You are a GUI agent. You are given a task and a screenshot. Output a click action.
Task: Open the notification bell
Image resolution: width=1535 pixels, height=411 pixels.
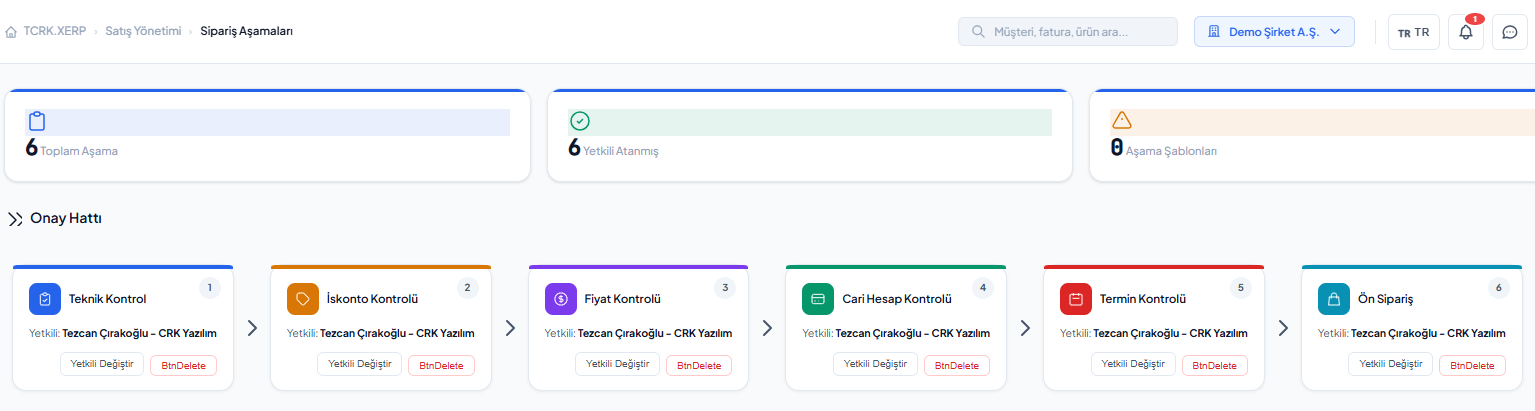1466,32
